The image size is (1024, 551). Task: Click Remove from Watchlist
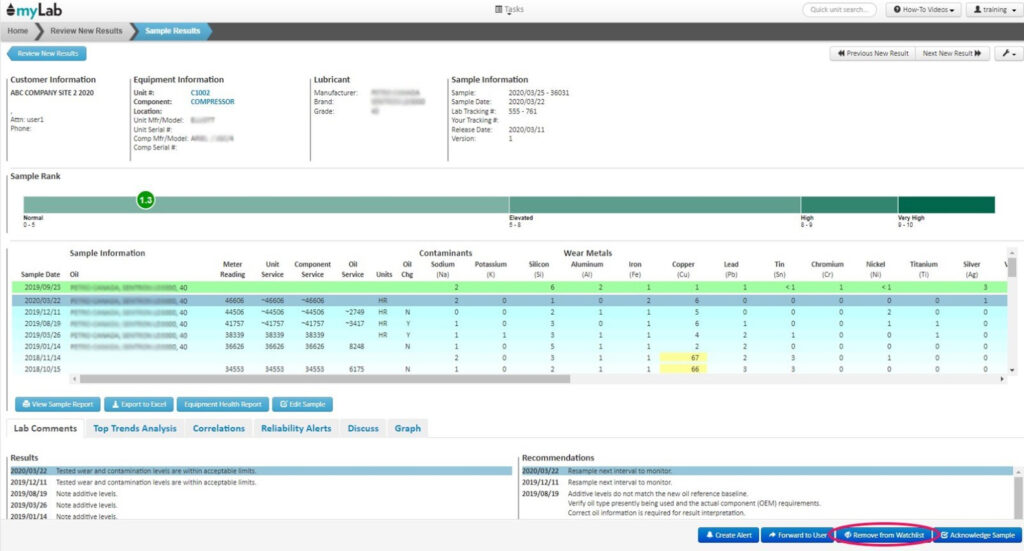click(x=884, y=535)
